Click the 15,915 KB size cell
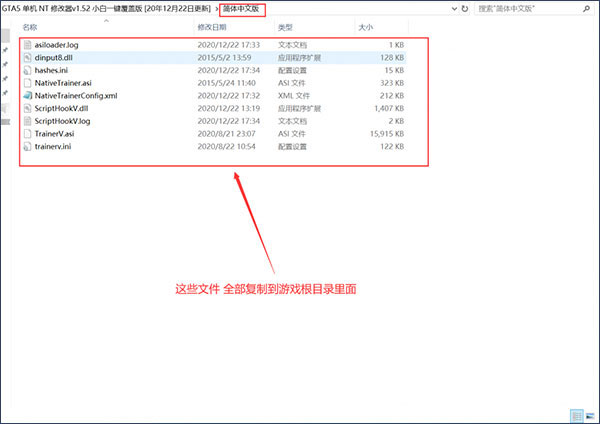The height and width of the screenshot is (424, 600). 387,134
